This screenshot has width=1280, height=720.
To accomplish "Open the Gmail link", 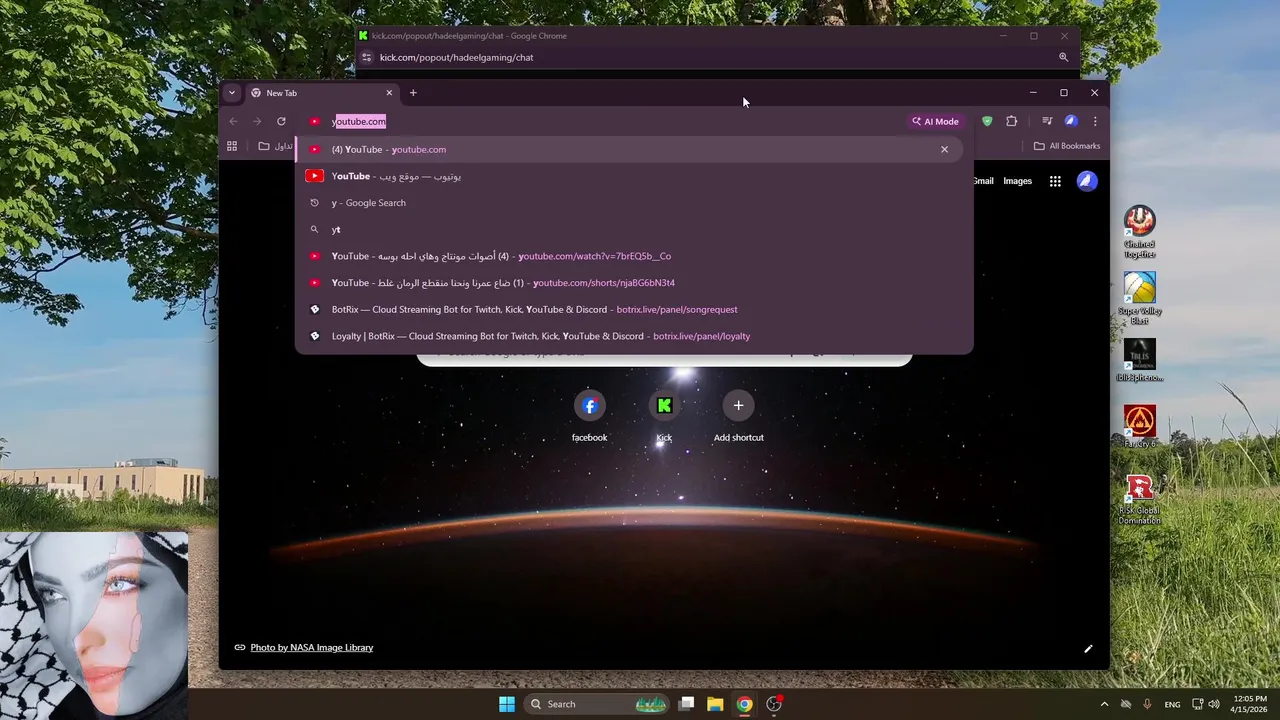I will pyautogui.click(x=983, y=181).
